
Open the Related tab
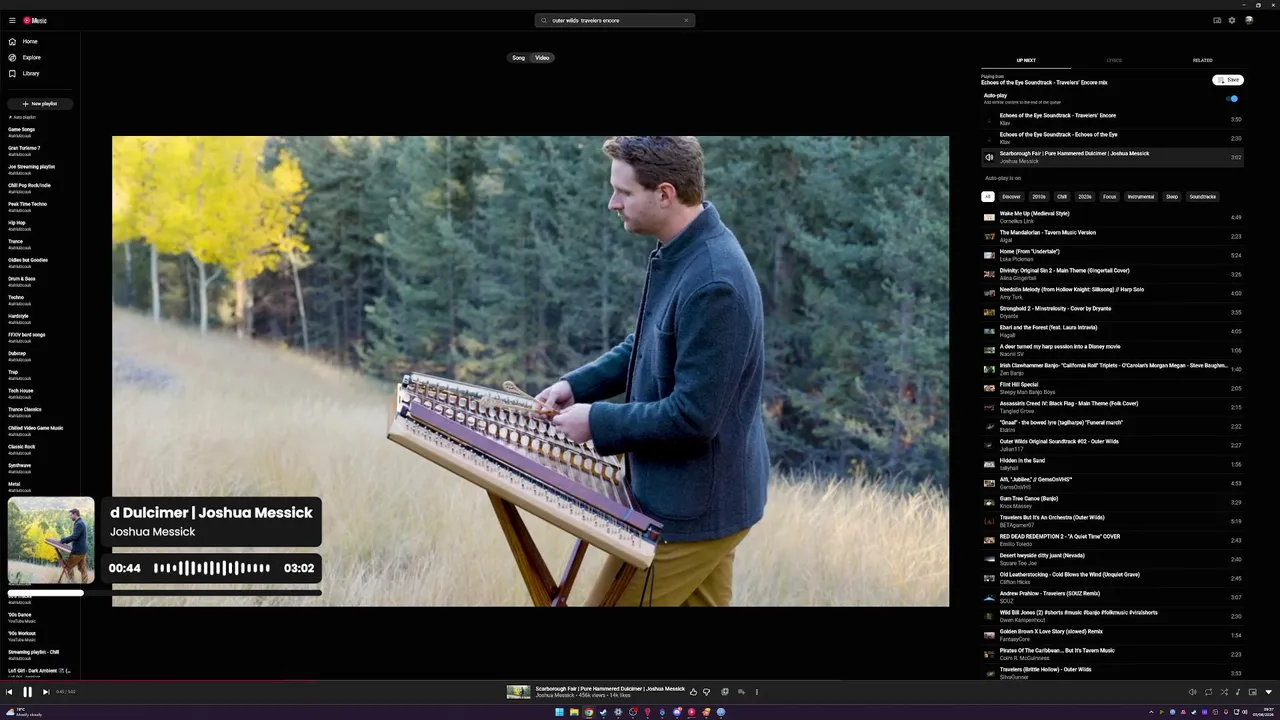click(x=1202, y=60)
